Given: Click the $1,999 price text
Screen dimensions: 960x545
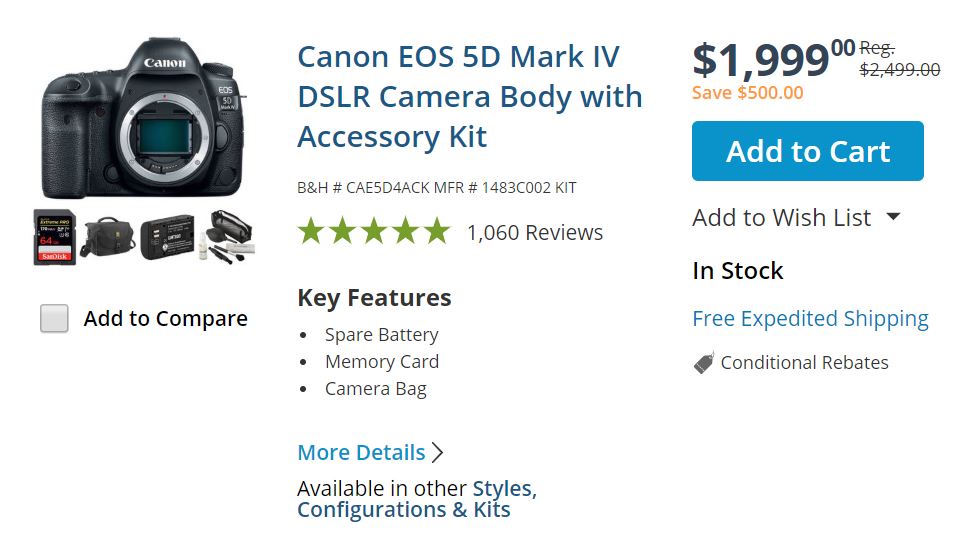Looking at the screenshot, I should 762,62.
